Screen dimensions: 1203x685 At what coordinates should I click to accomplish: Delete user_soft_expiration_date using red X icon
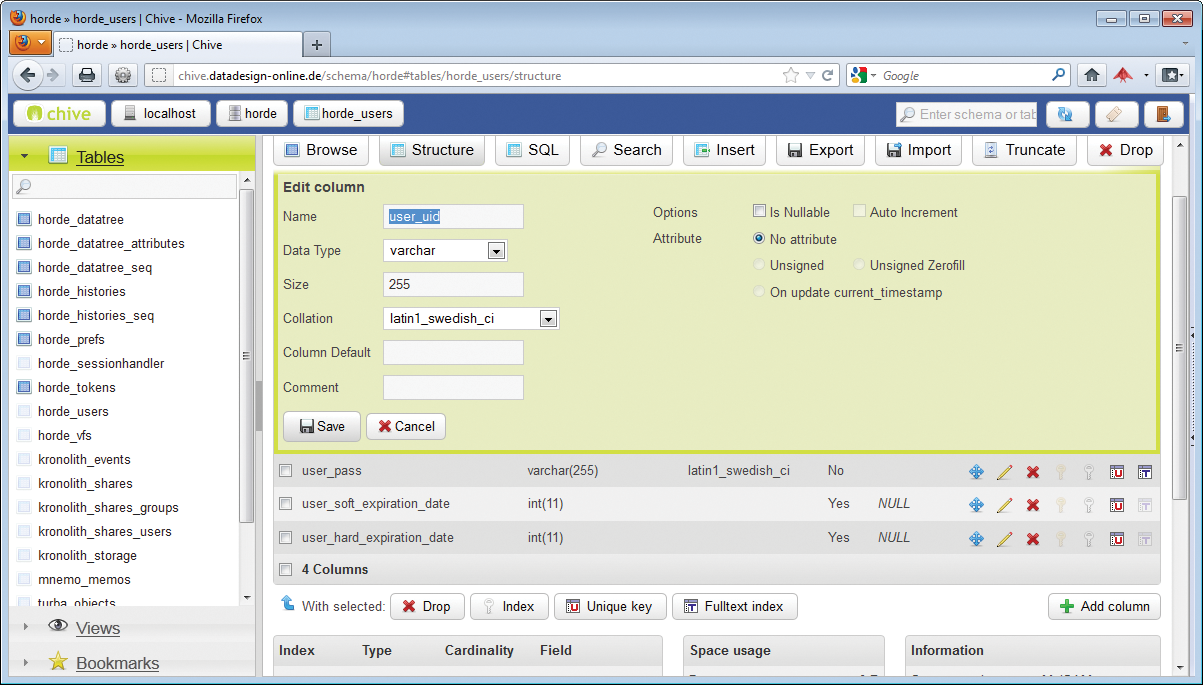(1033, 504)
